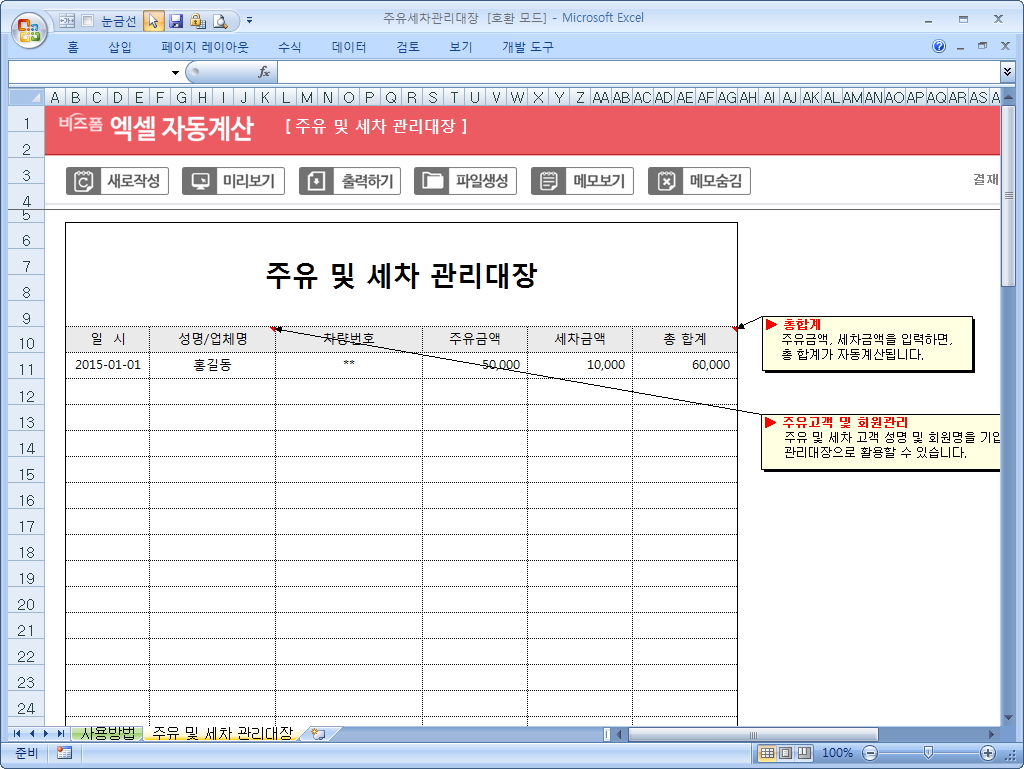
Task: Click the Insert Worksheet tab icon
Action: click(x=319, y=734)
